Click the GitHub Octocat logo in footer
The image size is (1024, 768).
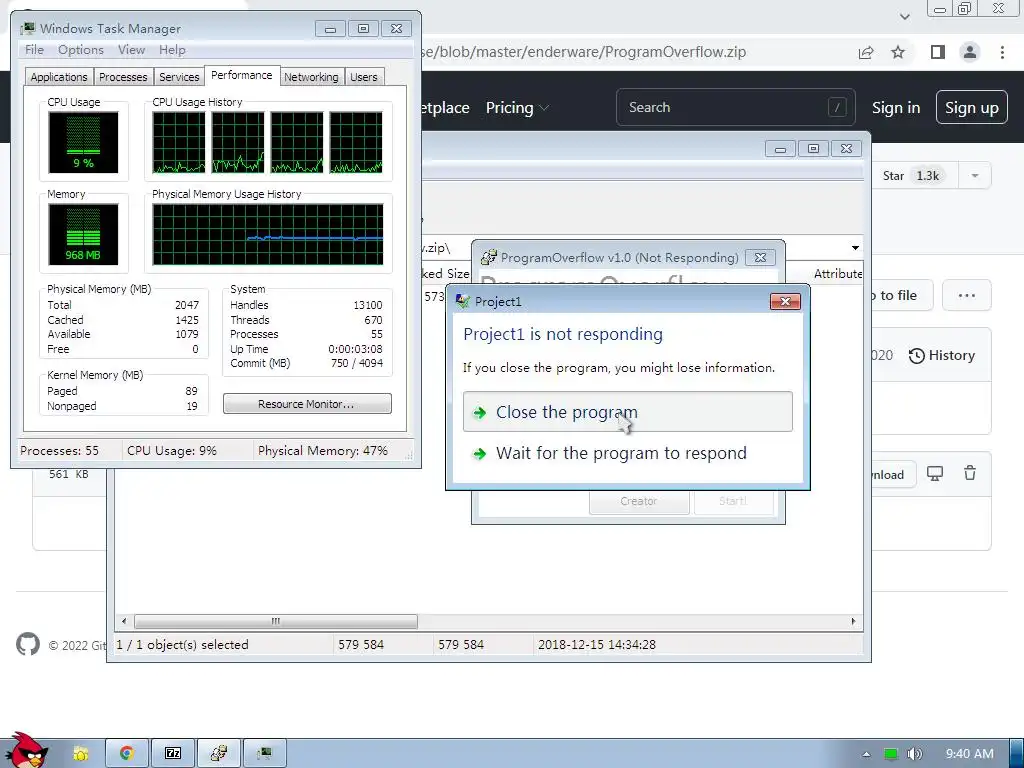28,645
